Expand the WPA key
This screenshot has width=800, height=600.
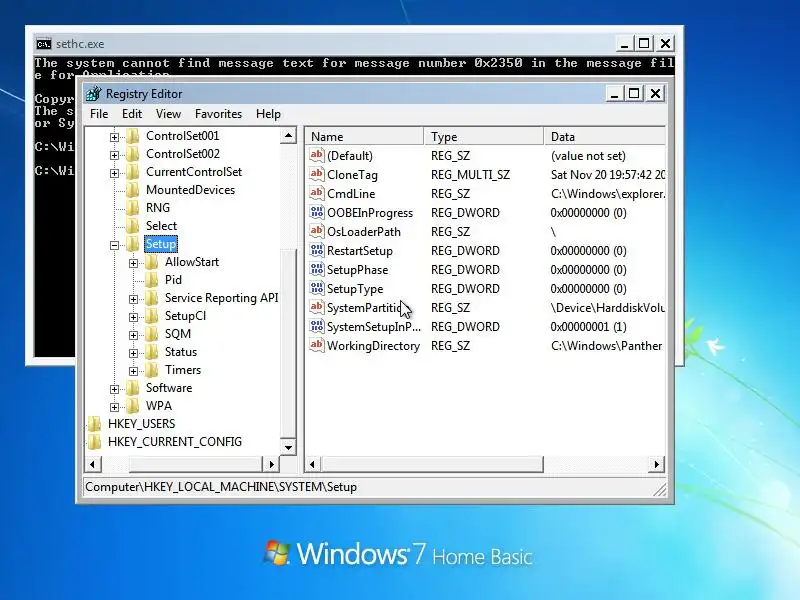[114, 407]
